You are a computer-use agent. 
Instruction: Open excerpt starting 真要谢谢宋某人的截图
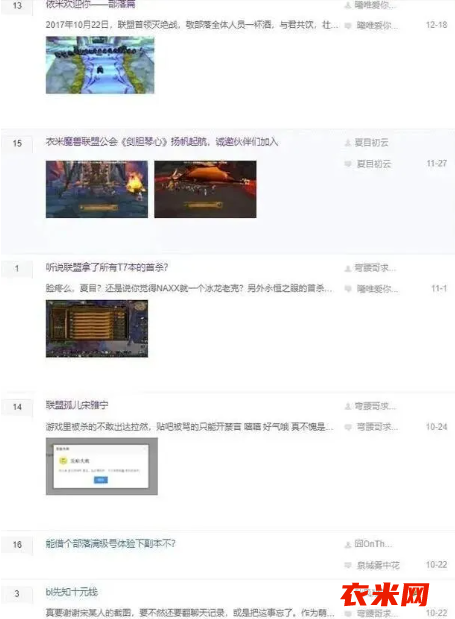(189, 612)
